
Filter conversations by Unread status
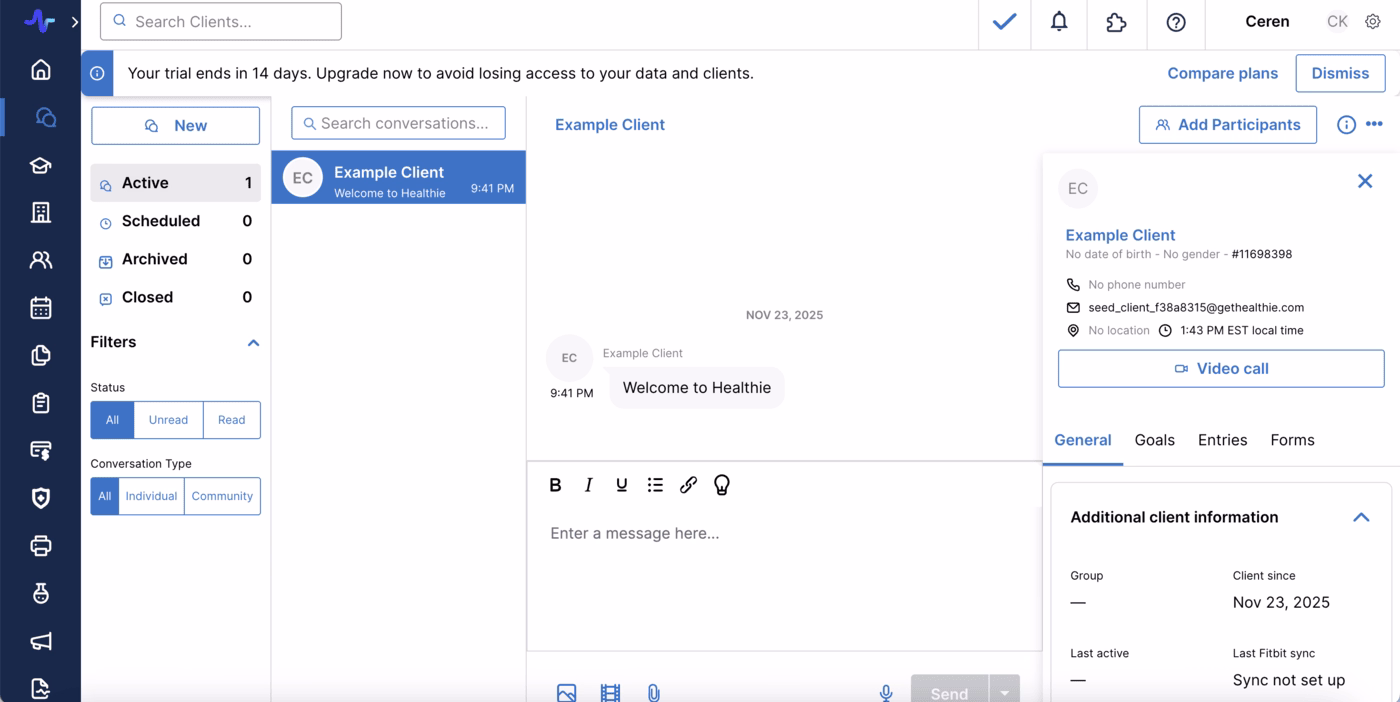(168, 420)
